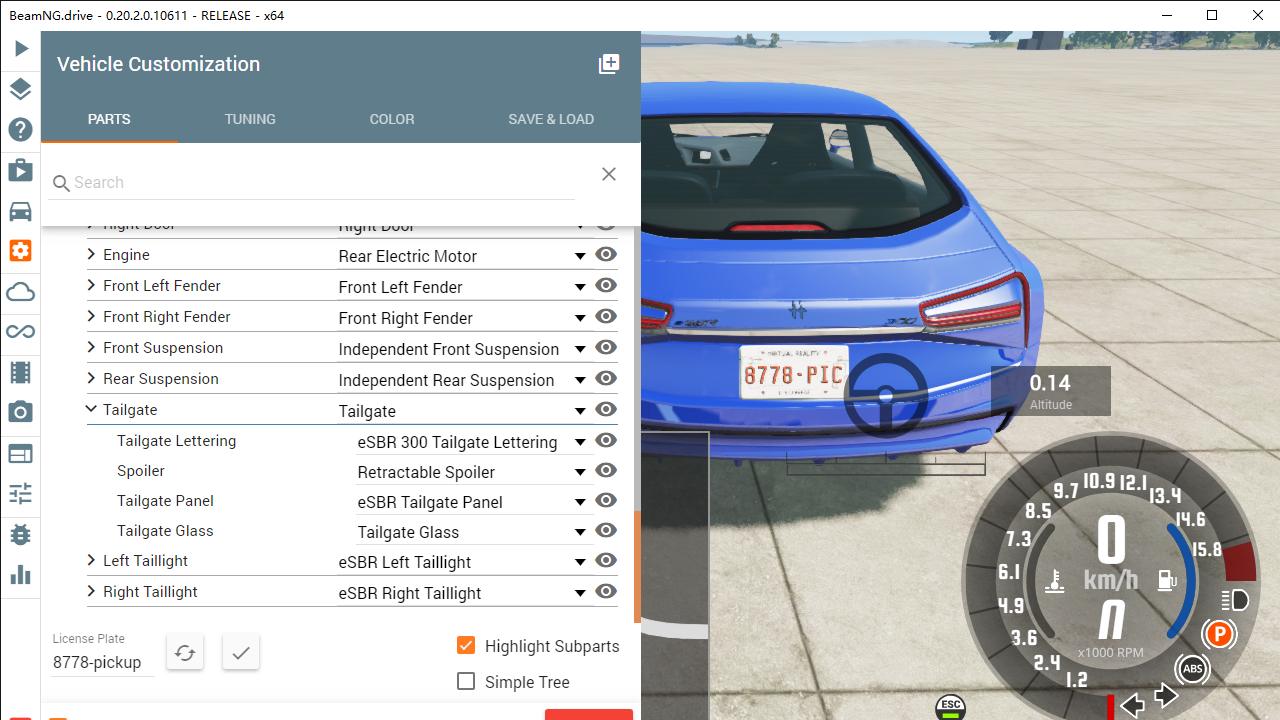Clear the parts search with the X
Screen dimensions: 1280x720
pos(609,174)
